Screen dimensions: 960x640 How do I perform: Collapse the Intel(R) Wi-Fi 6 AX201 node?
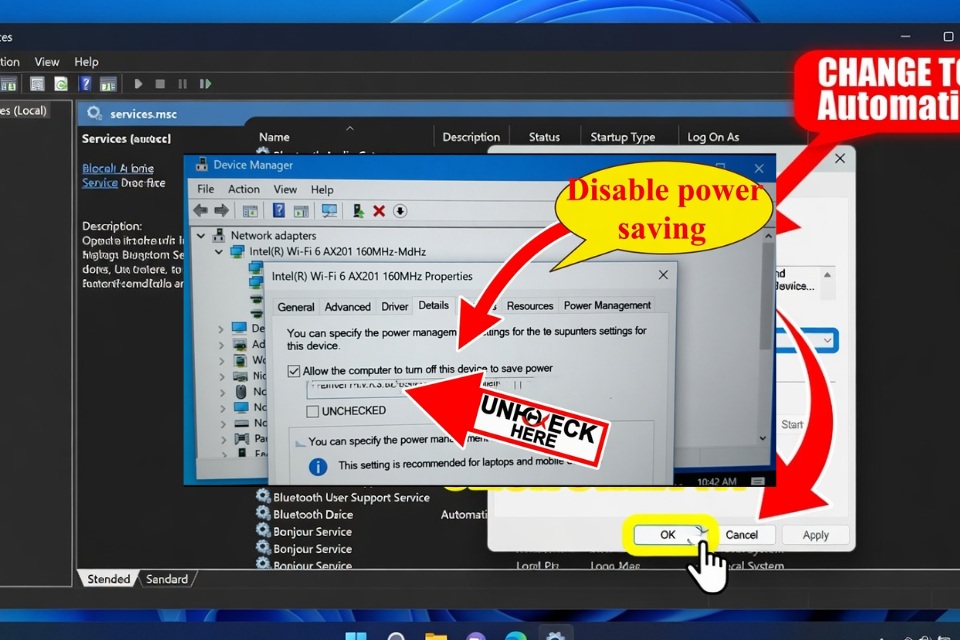click(219, 252)
